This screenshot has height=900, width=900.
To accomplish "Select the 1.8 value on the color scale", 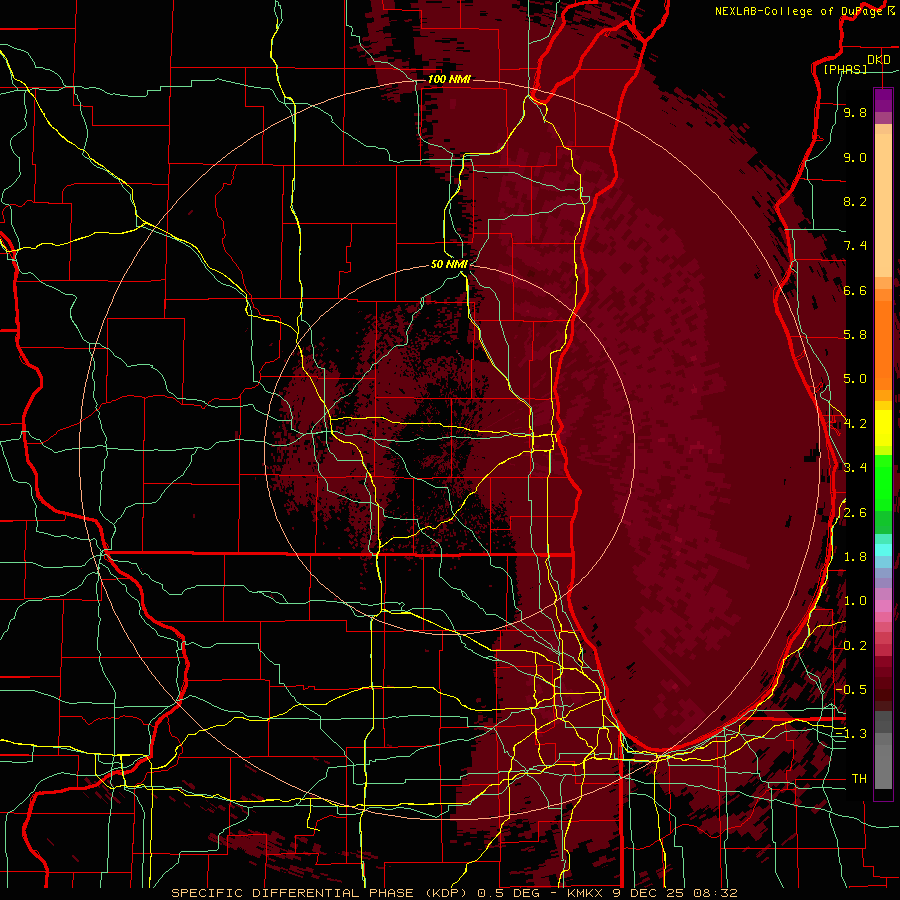I will [855, 557].
